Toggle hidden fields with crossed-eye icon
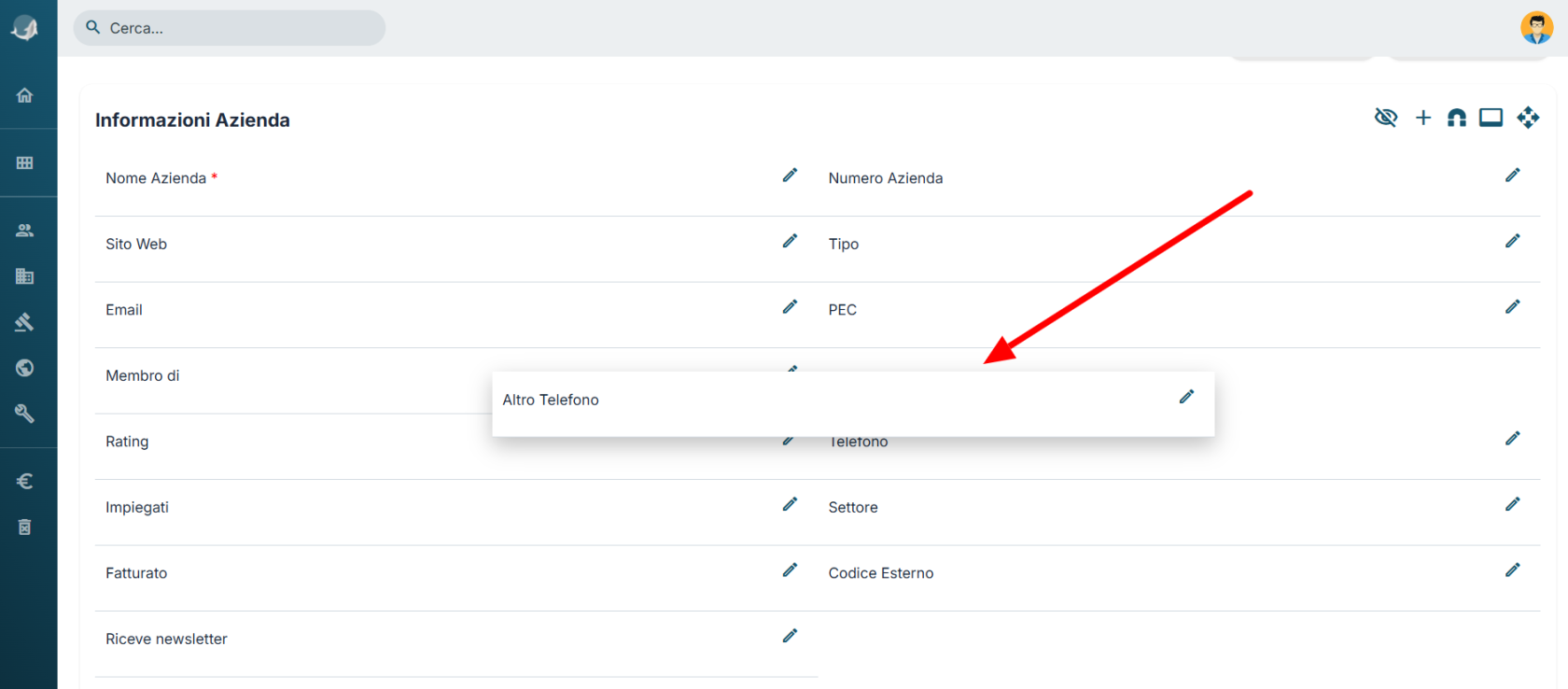The width and height of the screenshot is (1568, 689). click(1386, 118)
